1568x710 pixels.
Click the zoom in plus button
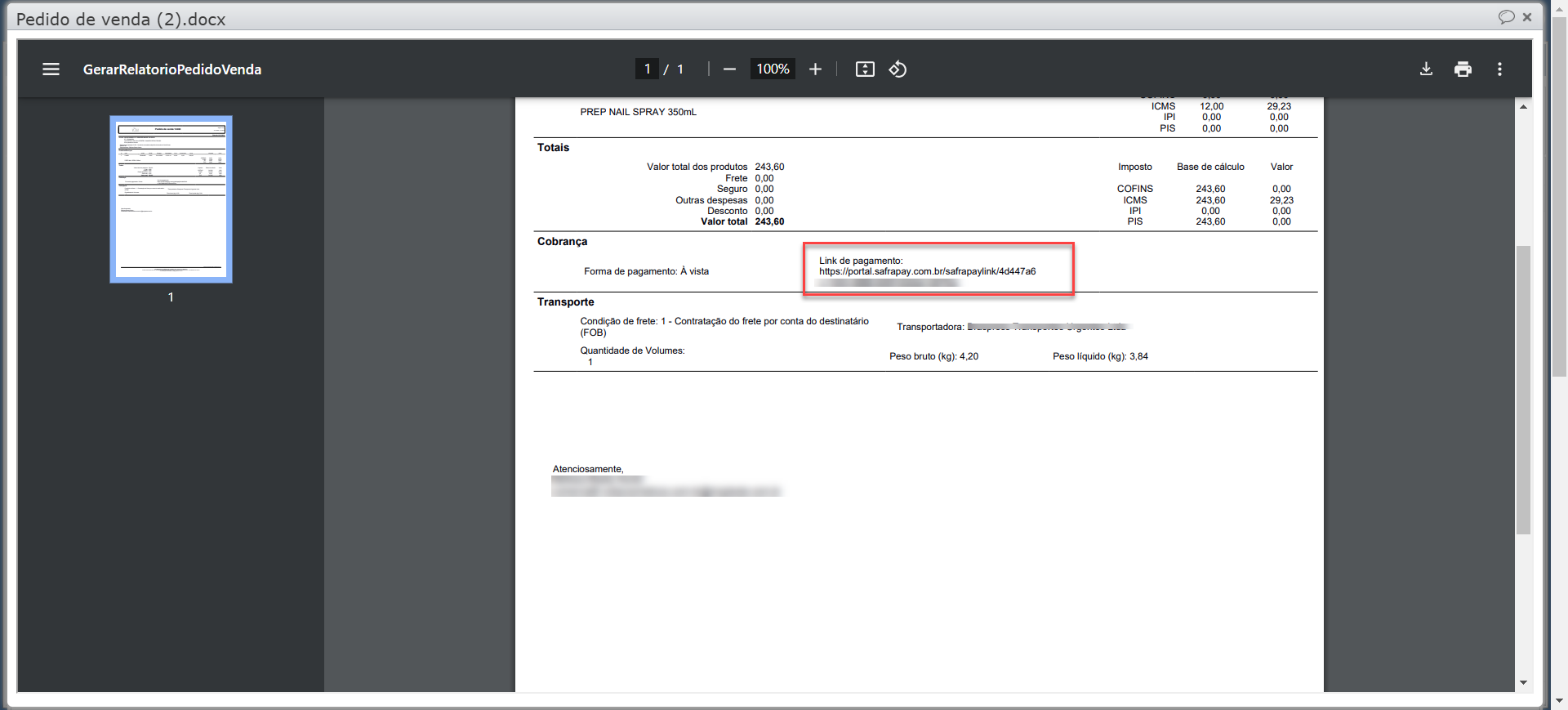tap(815, 69)
